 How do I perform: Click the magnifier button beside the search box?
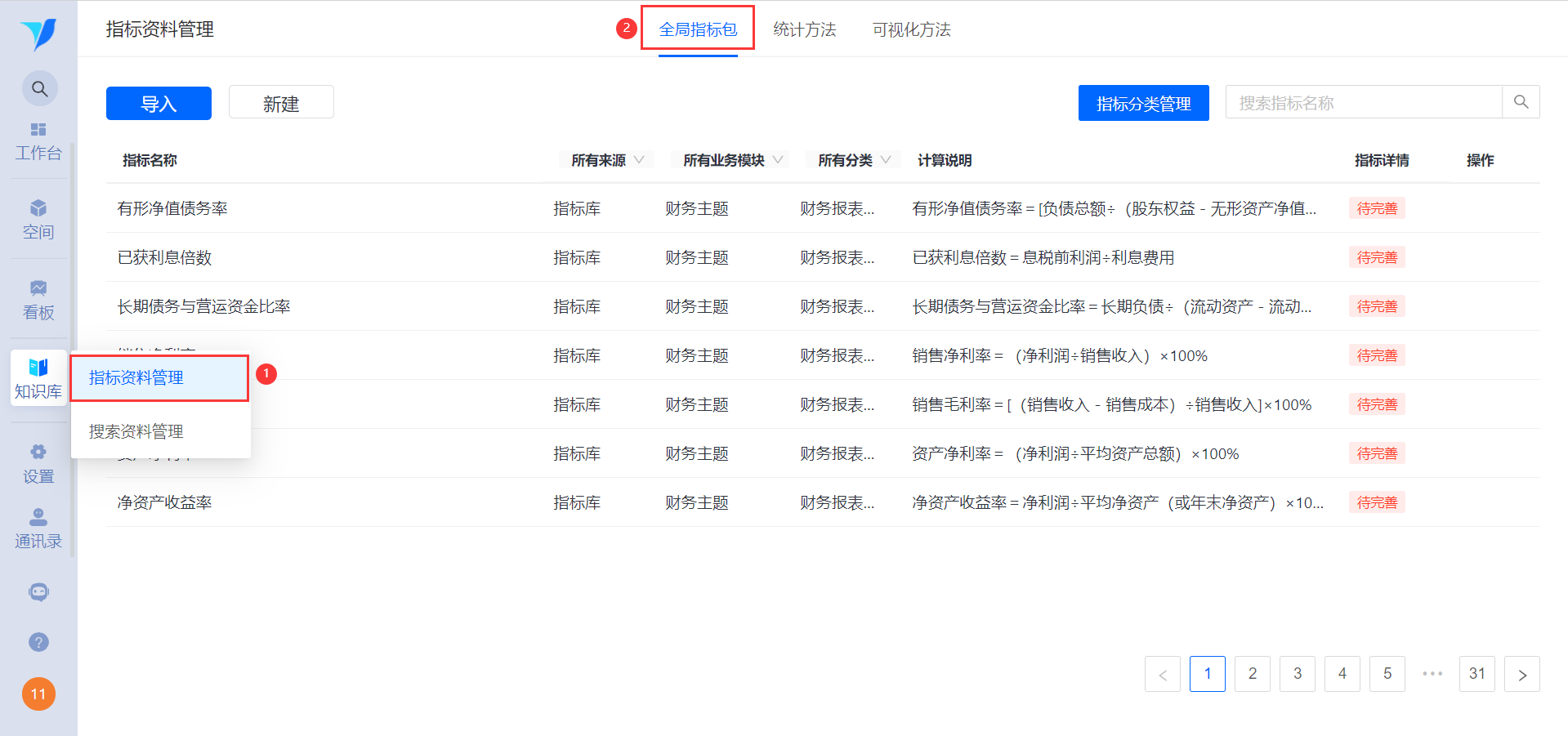1521,102
